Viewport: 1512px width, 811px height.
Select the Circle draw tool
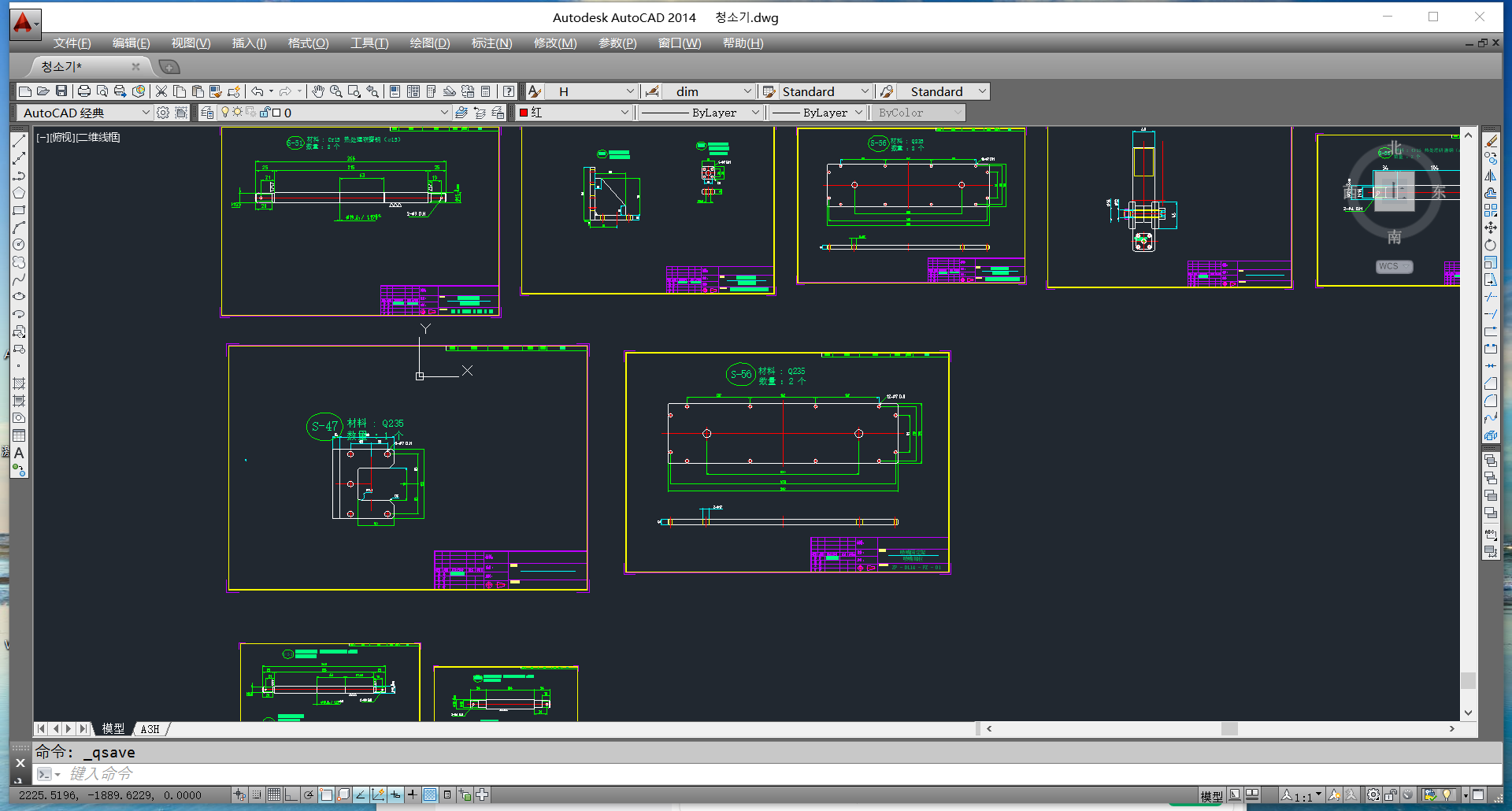[19, 245]
